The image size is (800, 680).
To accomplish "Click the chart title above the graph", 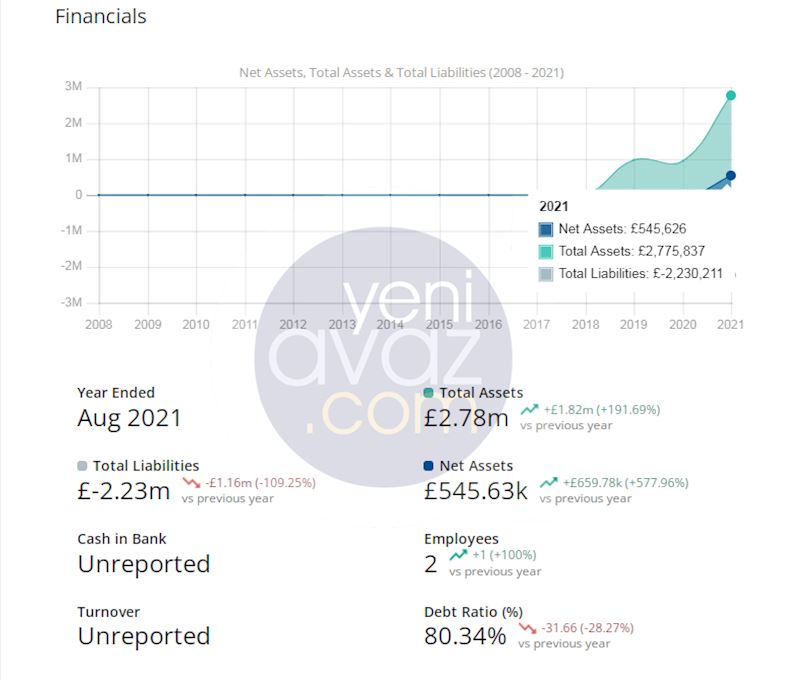I will [x=402, y=73].
